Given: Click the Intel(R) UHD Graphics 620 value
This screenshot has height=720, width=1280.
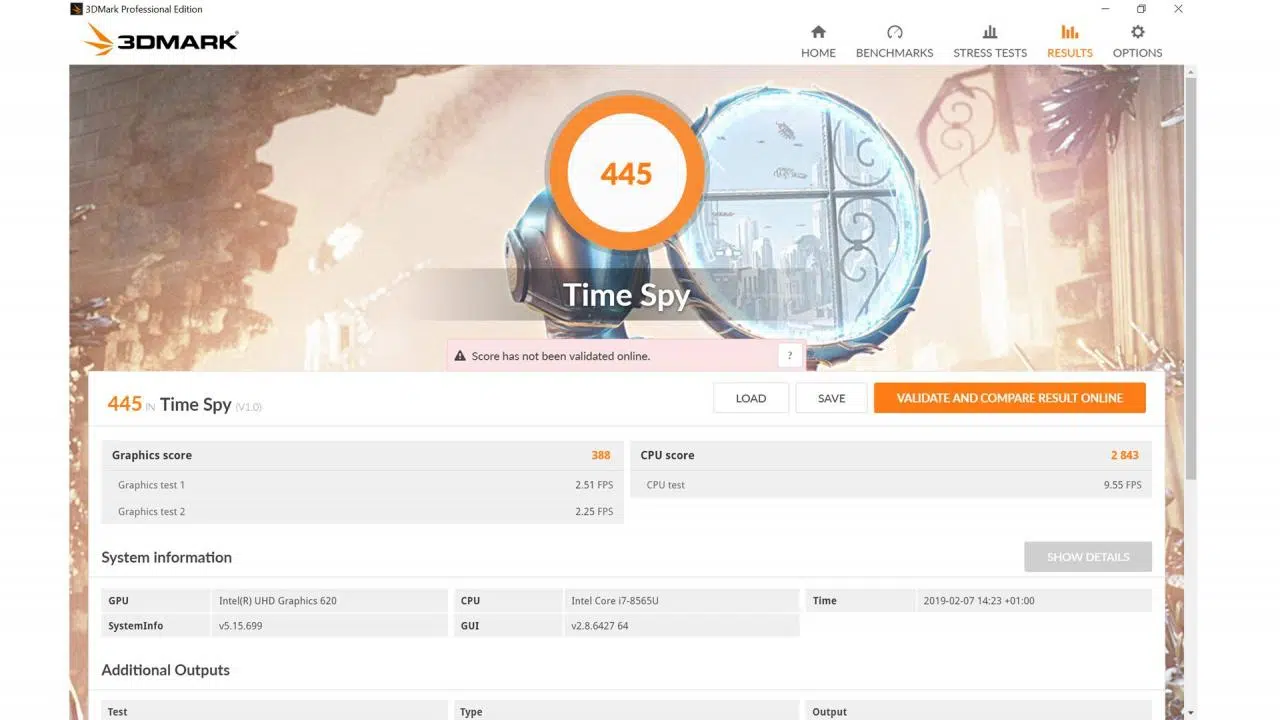Looking at the screenshot, I should (278, 601).
